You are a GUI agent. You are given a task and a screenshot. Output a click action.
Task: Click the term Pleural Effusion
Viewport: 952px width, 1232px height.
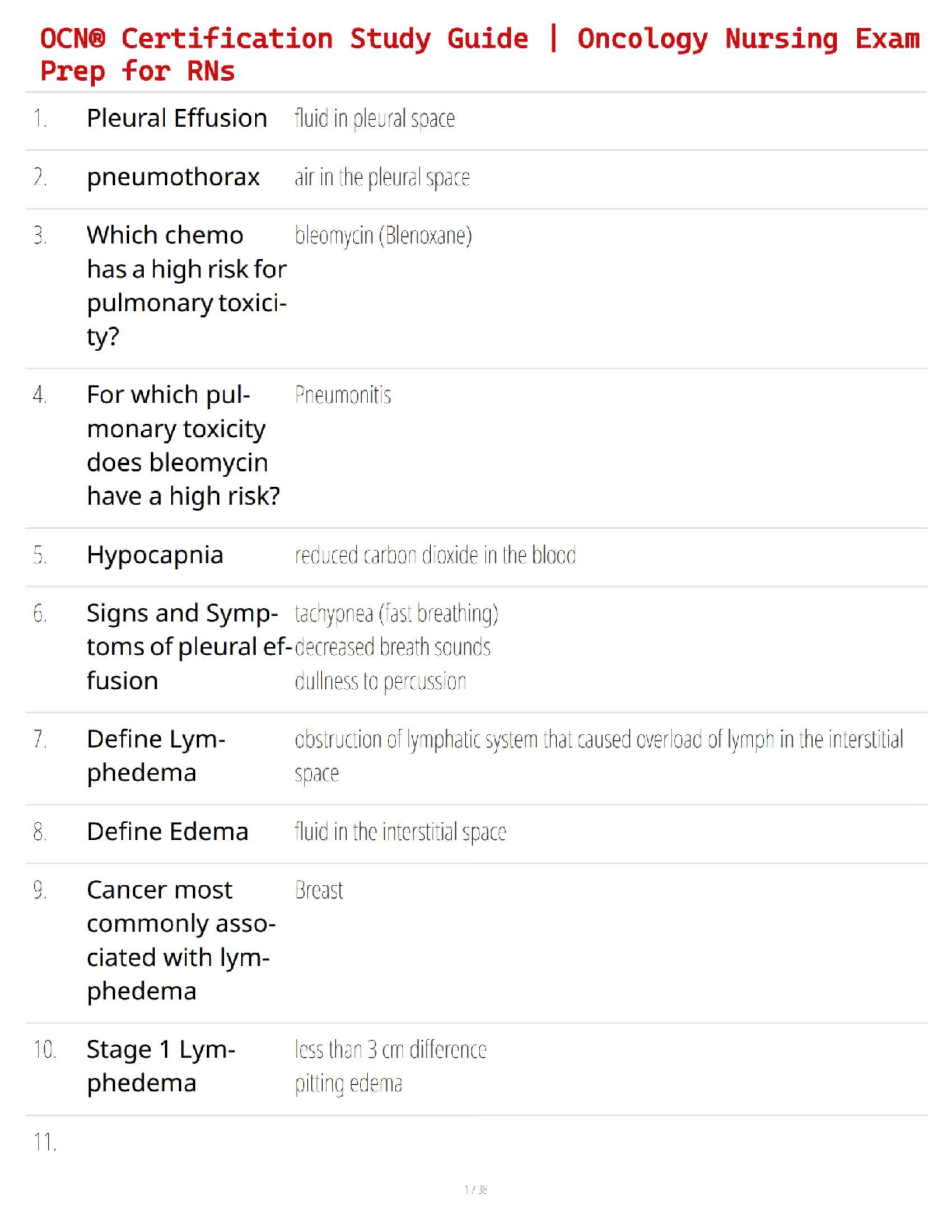(x=177, y=119)
